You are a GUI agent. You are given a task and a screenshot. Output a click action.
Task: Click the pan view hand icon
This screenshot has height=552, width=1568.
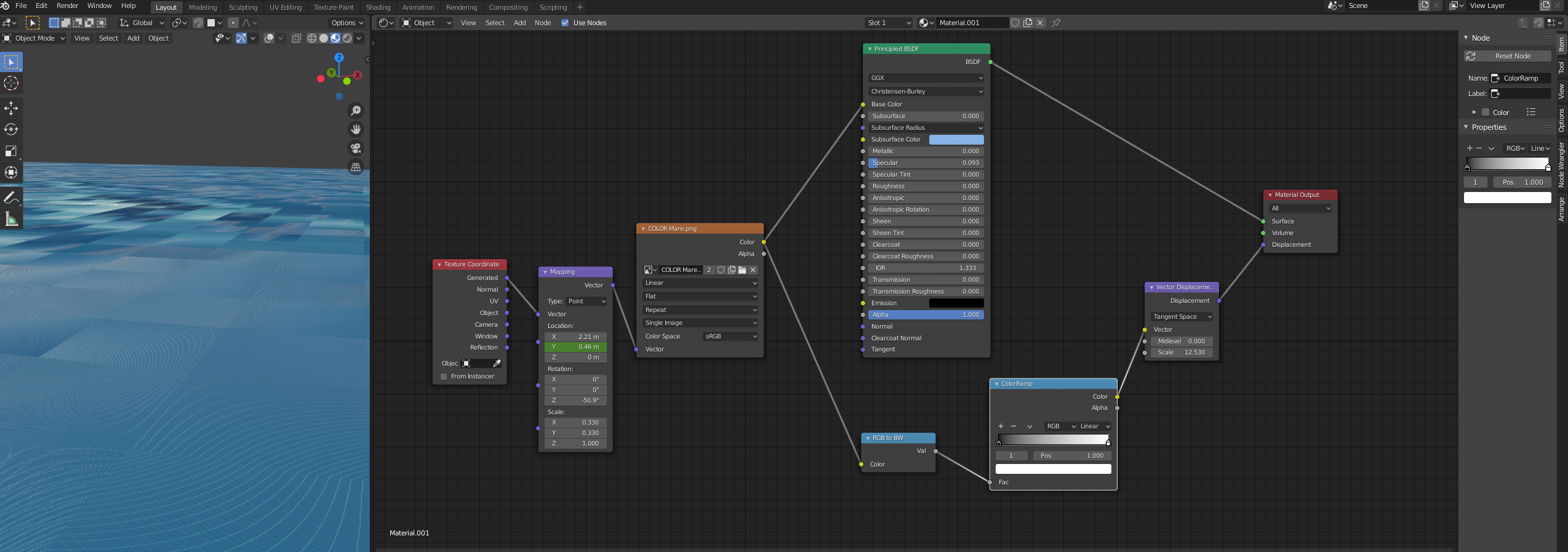[356, 129]
